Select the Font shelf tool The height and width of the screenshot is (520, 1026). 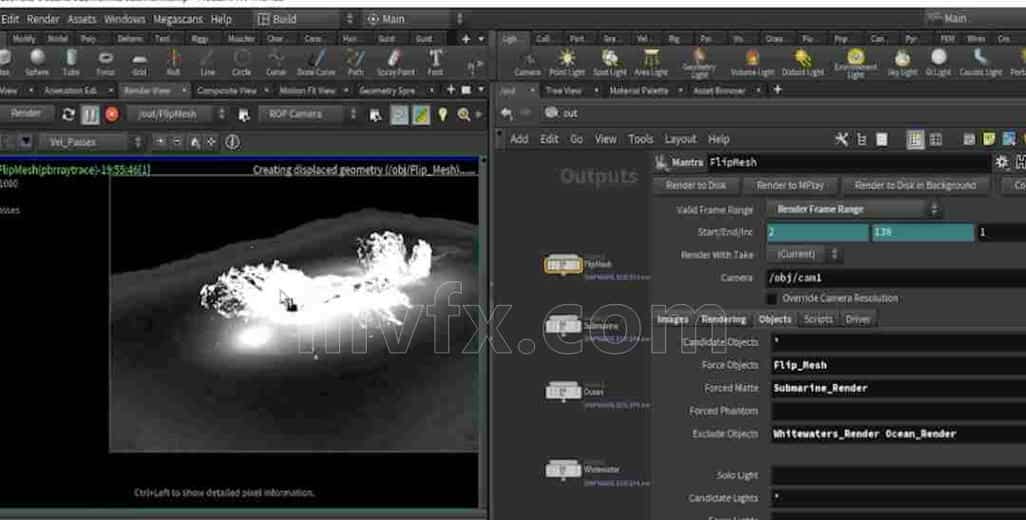pos(435,61)
